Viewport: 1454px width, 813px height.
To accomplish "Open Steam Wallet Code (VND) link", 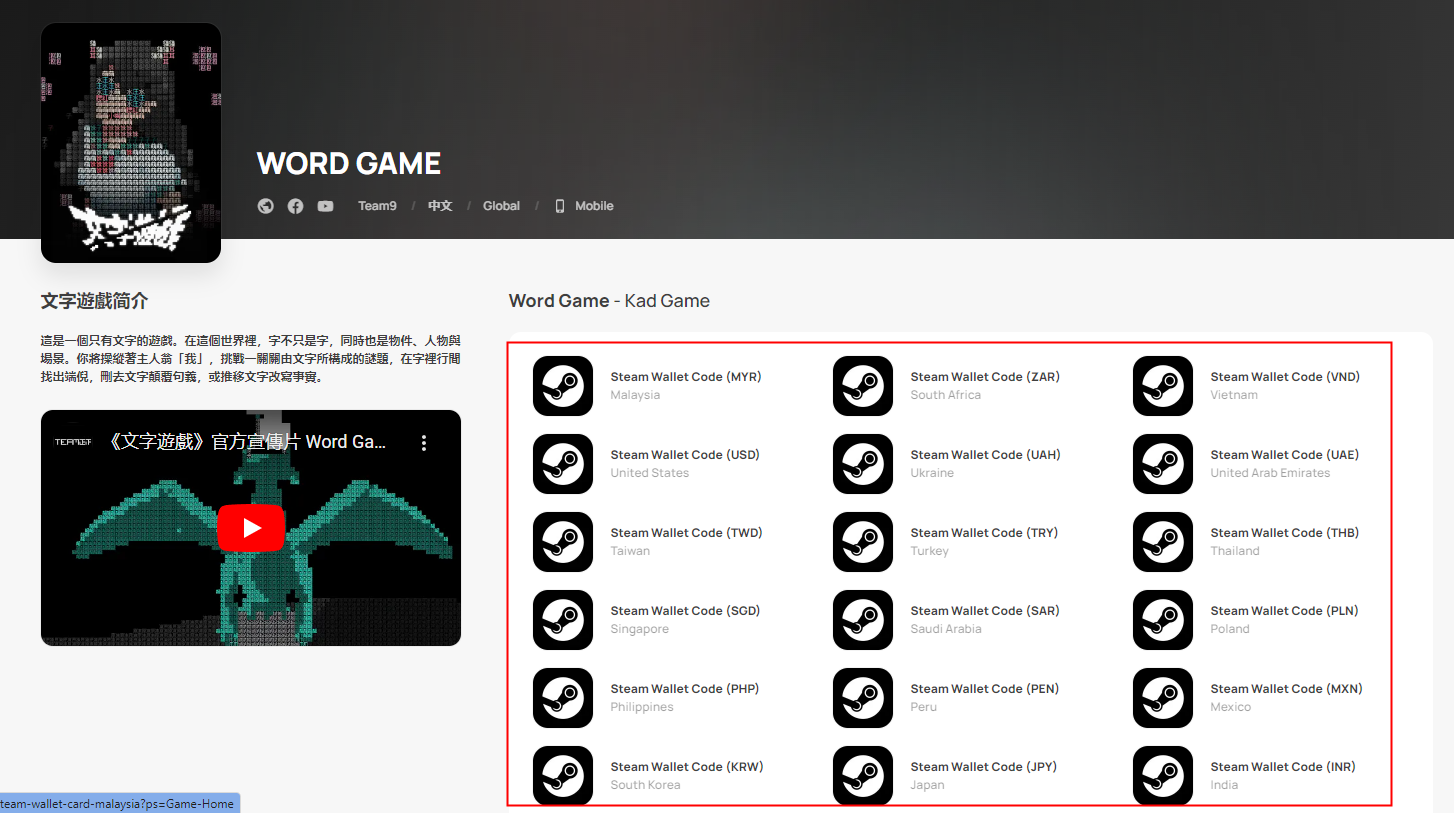I will [x=1285, y=377].
